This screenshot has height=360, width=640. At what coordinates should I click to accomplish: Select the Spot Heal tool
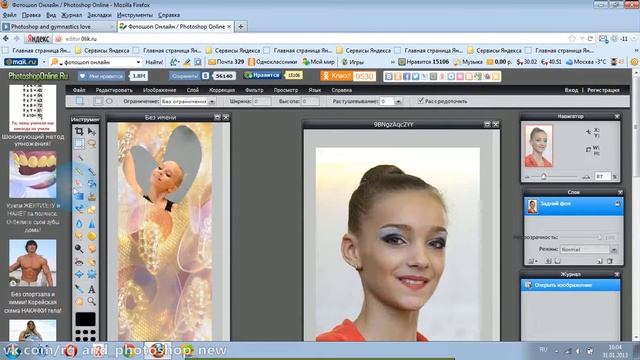92,262
